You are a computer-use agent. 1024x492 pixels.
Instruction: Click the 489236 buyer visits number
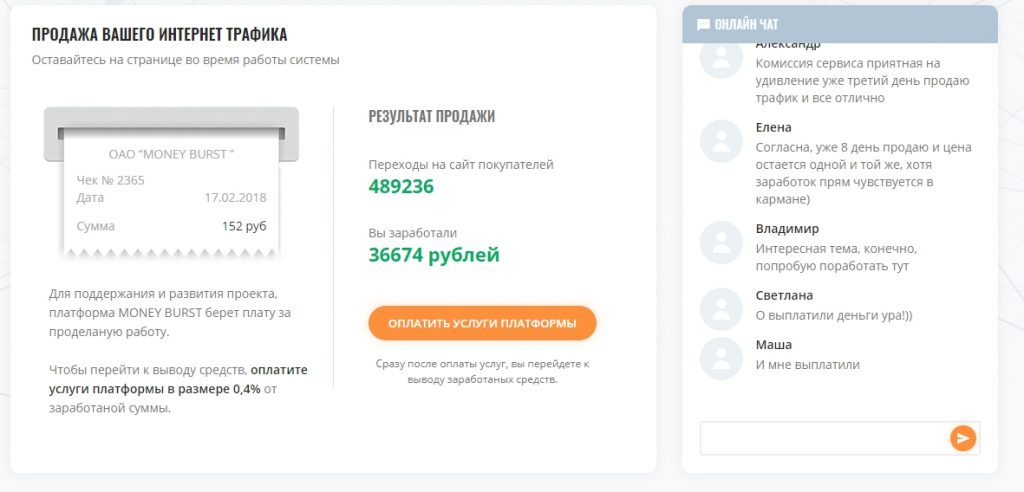tap(401, 186)
